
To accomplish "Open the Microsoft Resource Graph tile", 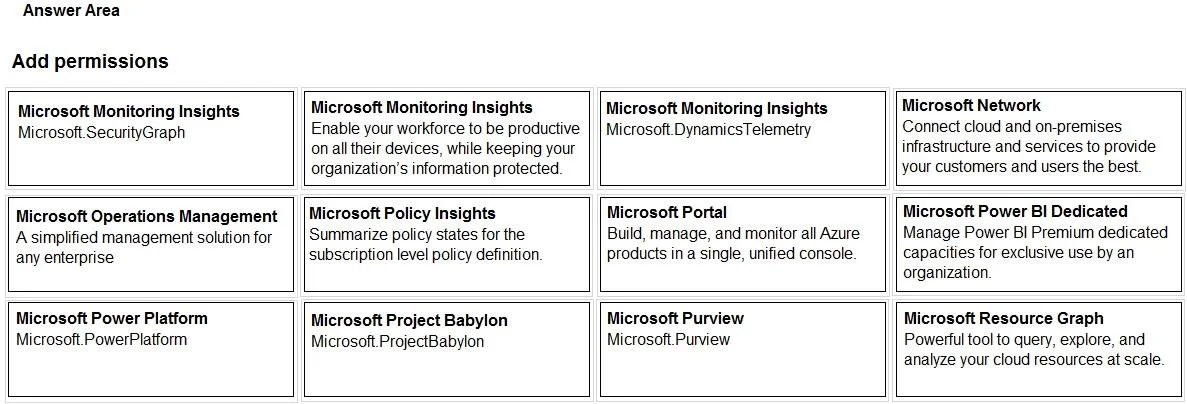I will (x=1039, y=350).
